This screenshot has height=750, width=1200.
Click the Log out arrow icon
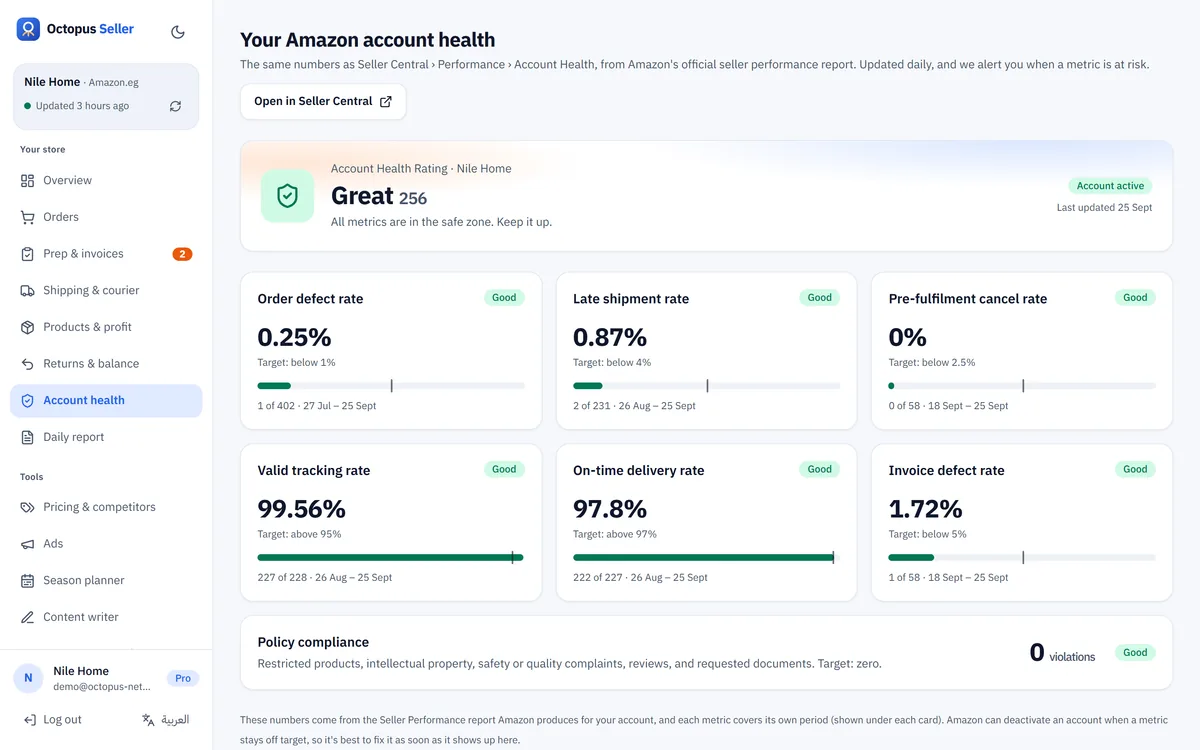pos(29,719)
